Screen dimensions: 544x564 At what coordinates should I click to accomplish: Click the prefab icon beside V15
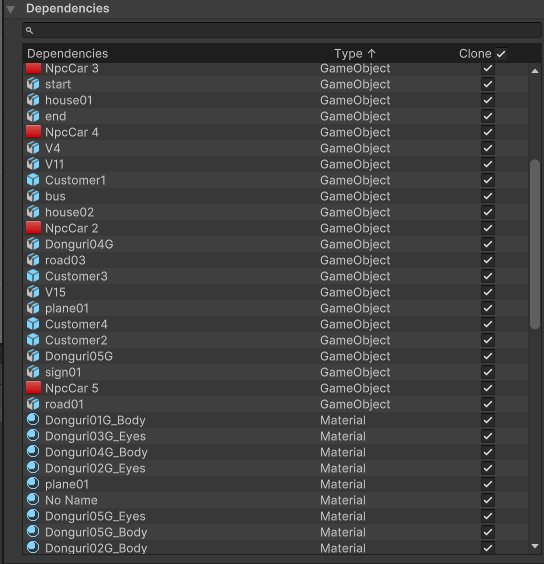[33, 292]
